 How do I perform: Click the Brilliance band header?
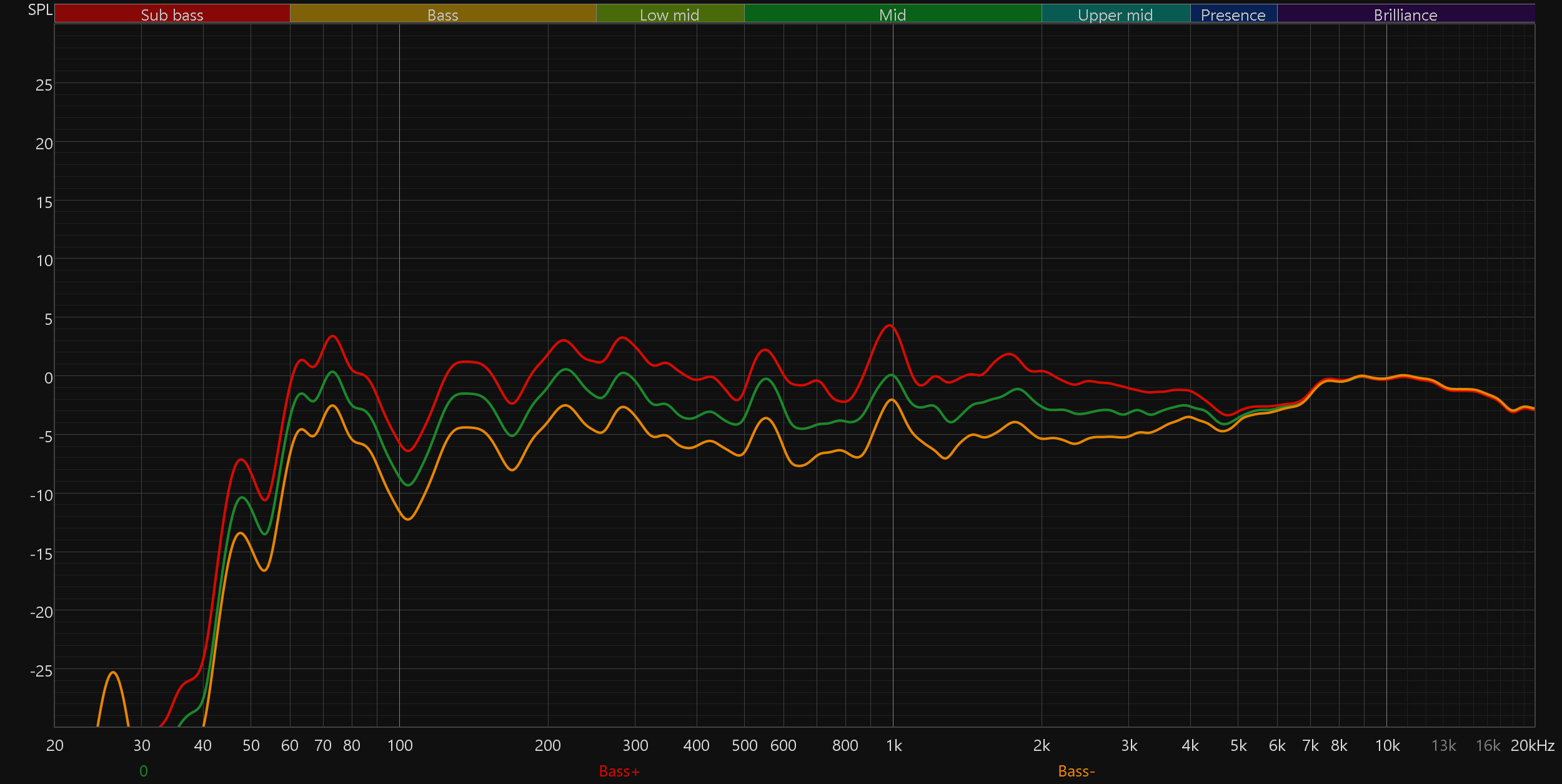click(1405, 14)
